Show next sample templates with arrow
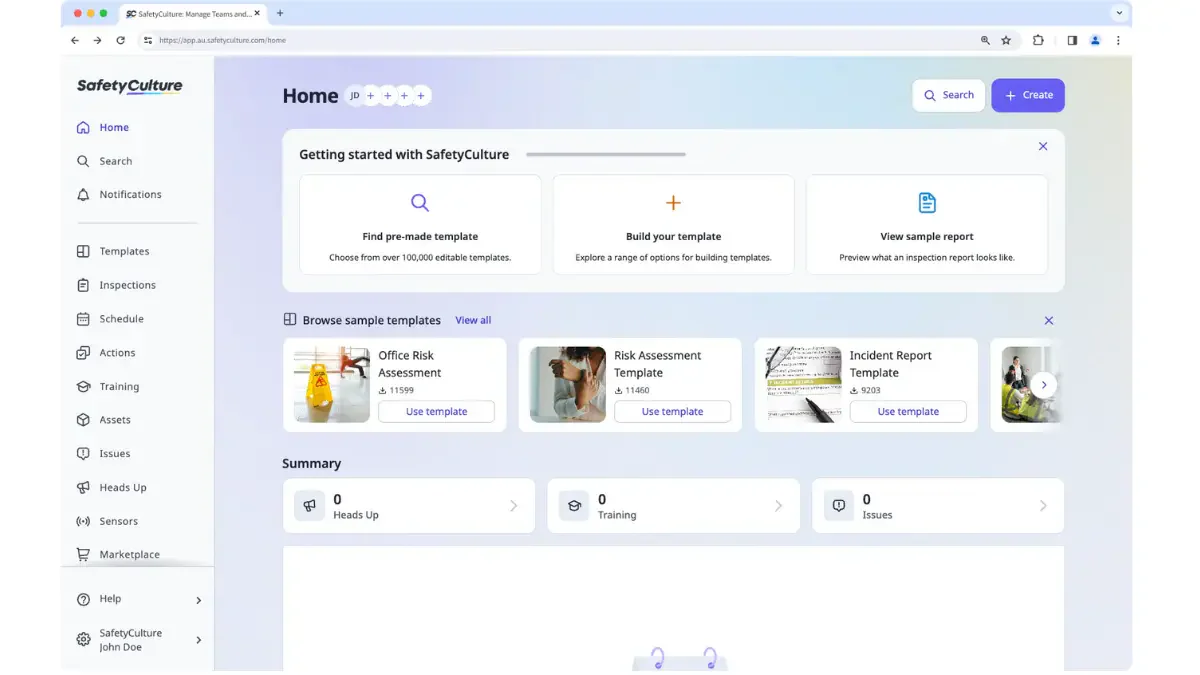The width and height of the screenshot is (1200, 675). (x=1043, y=385)
